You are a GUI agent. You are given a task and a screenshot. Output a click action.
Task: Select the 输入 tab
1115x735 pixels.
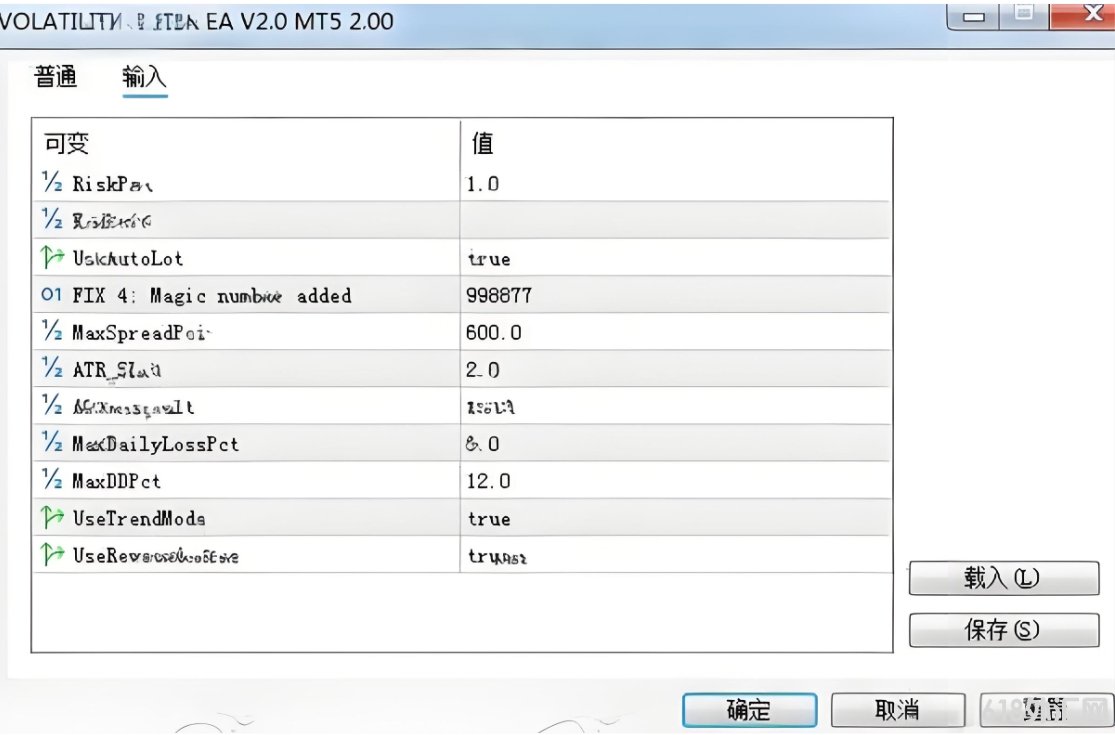pyautogui.click(x=144, y=77)
